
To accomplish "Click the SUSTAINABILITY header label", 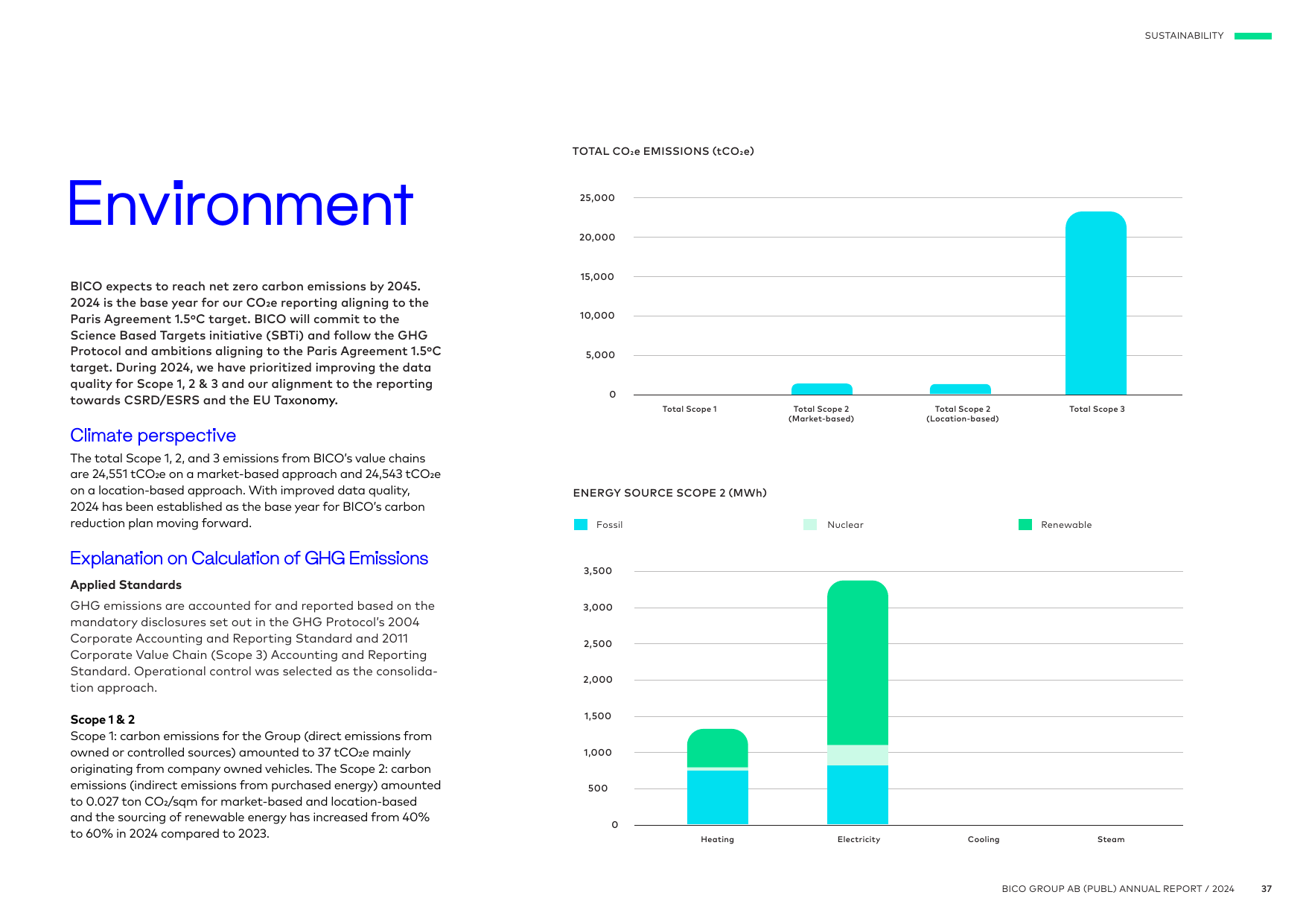I will point(1184,36).
